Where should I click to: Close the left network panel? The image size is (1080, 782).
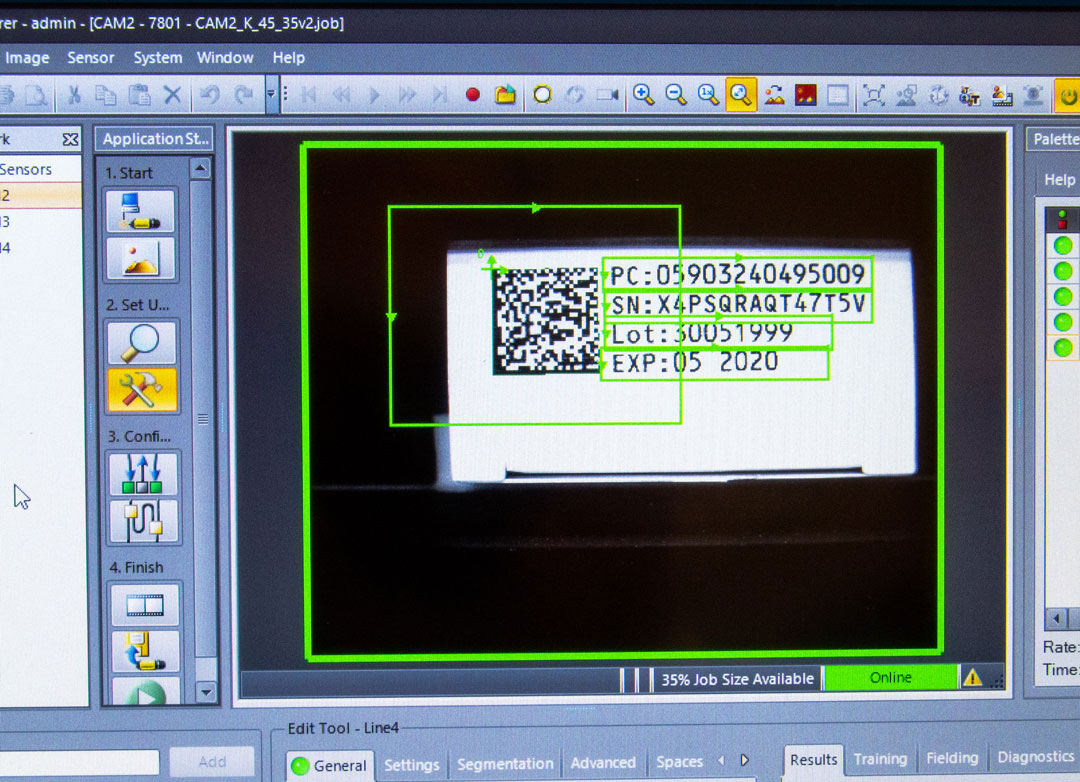[x=70, y=140]
